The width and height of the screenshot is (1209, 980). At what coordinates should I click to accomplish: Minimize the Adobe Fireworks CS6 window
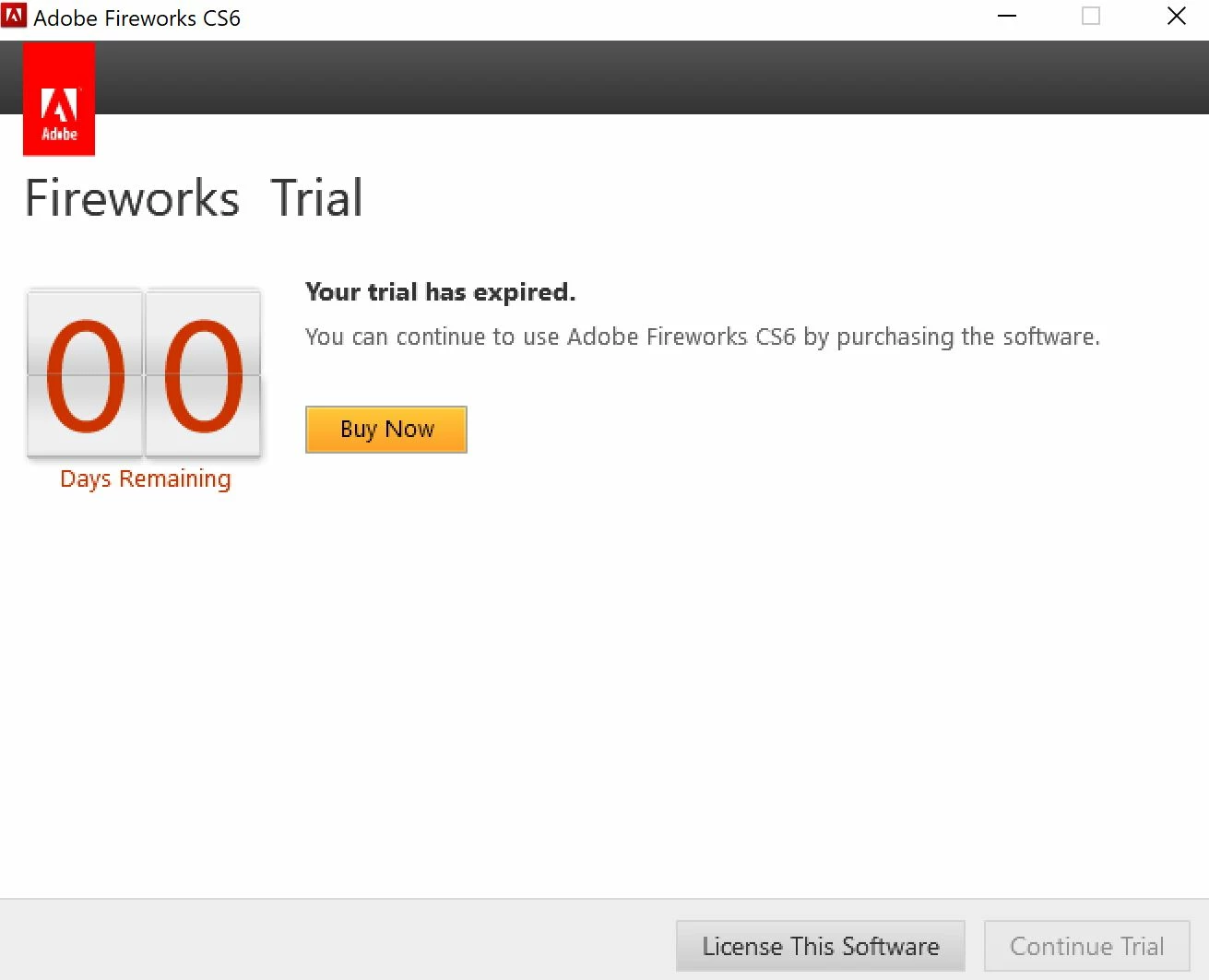point(1007,16)
